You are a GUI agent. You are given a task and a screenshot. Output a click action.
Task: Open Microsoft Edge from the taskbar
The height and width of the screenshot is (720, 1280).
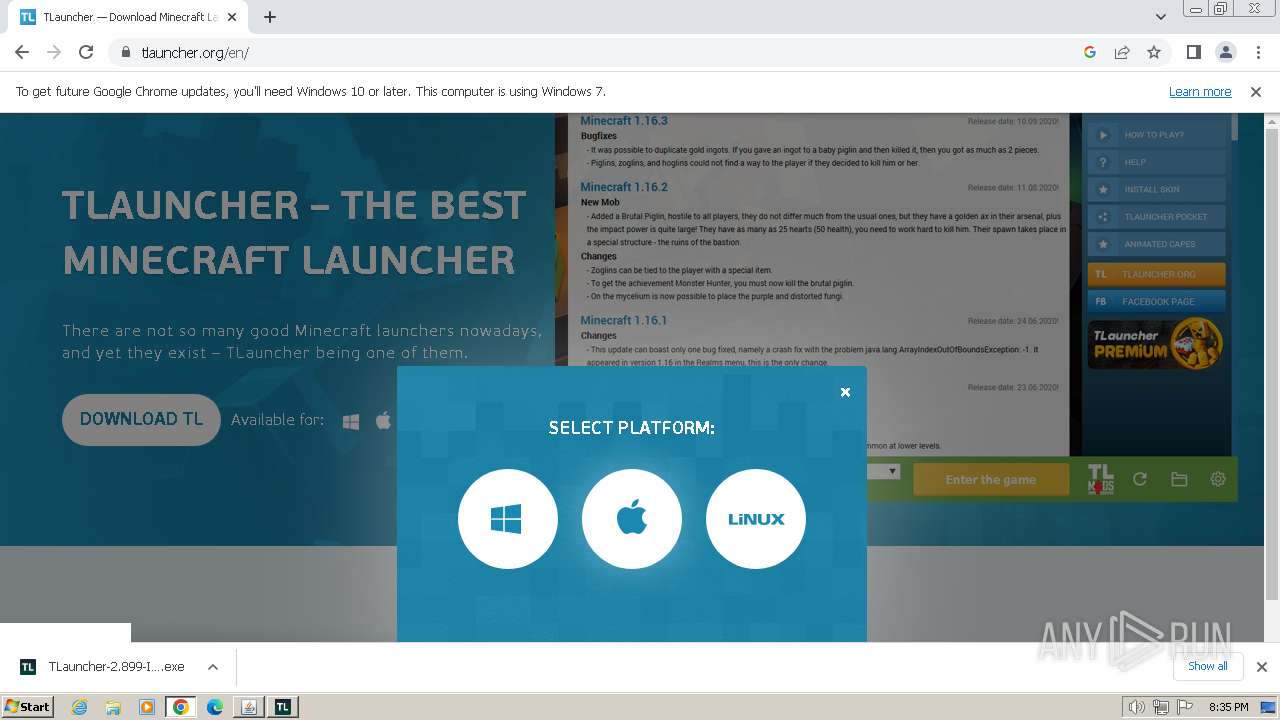tap(214, 707)
